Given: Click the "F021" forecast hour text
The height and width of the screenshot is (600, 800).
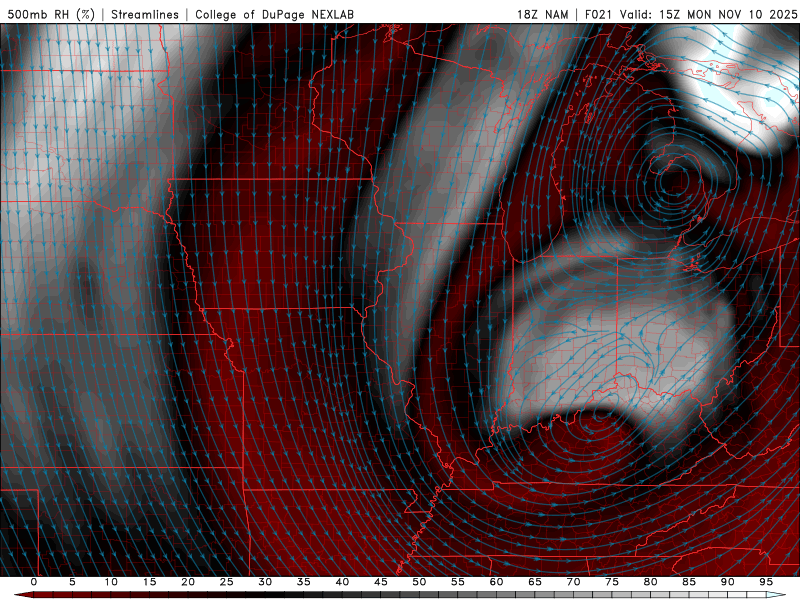Looking at the screenshot, I should (598, 14).
